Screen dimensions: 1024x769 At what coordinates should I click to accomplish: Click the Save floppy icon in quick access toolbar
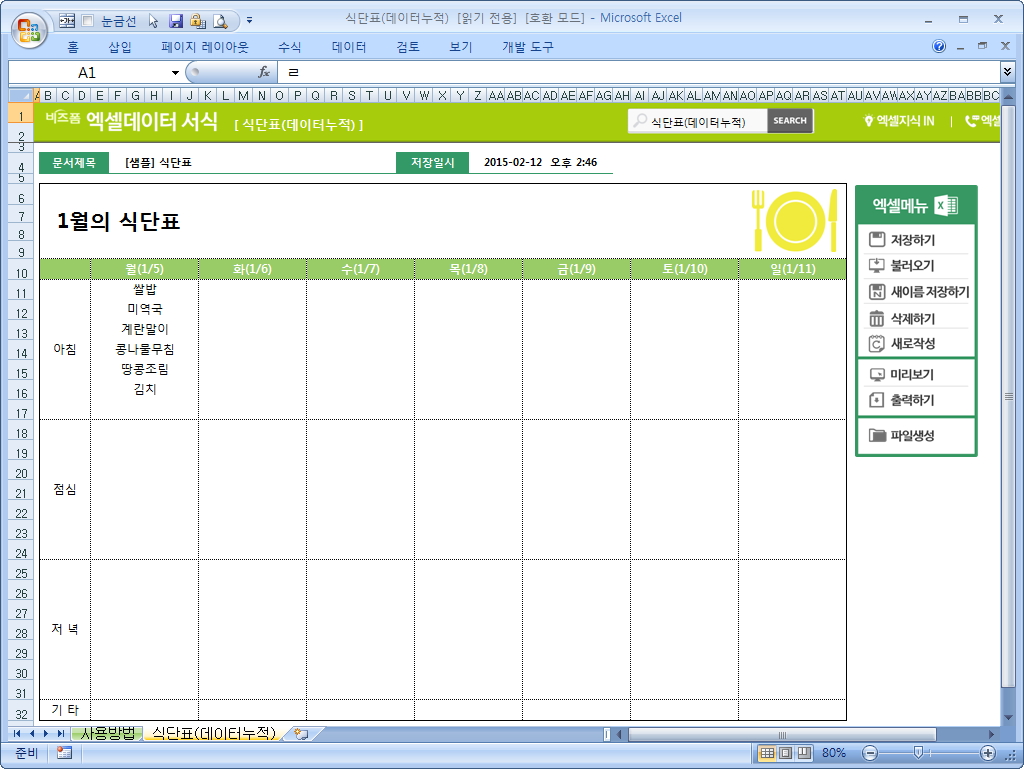176,20
